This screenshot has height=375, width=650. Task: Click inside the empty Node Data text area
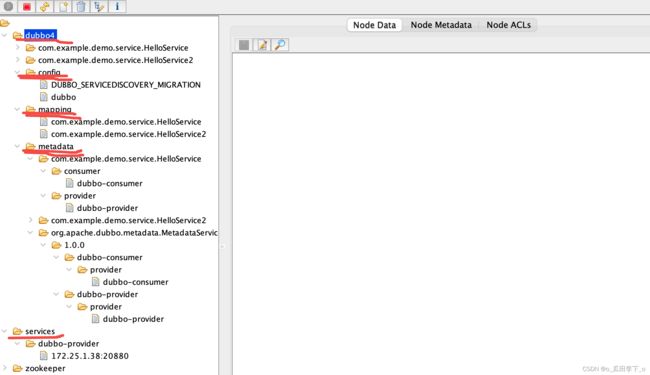(x=441, y=214)
